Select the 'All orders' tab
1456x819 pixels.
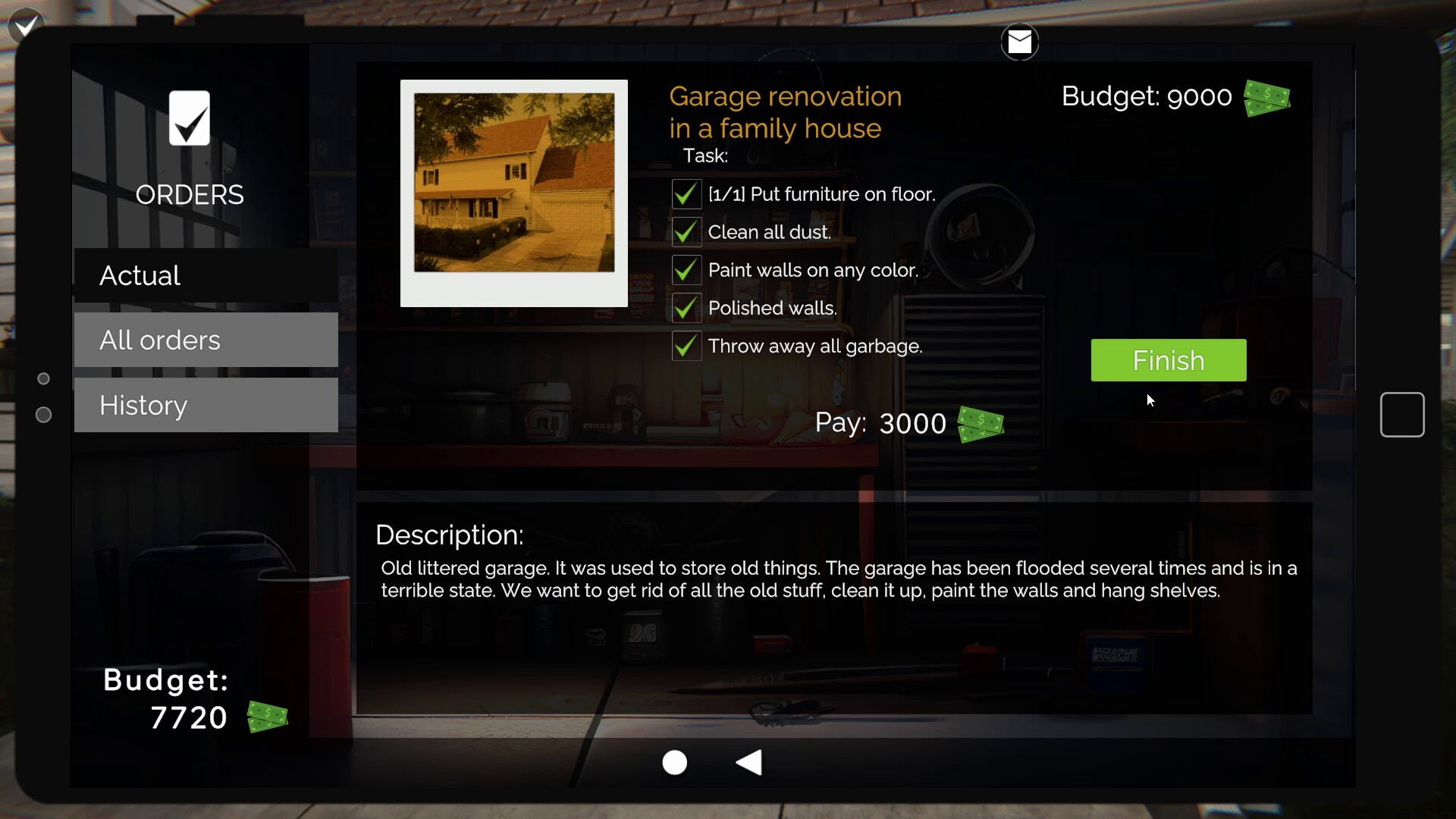pyautogui.click(x=205, y=339)
